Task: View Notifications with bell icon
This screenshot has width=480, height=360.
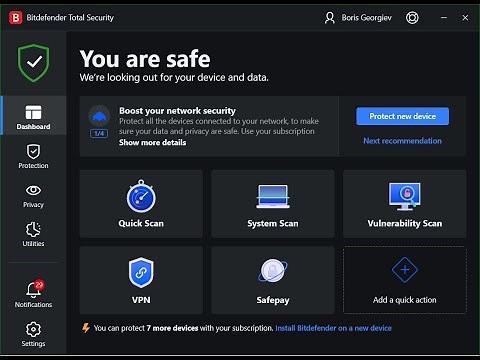Action: (x=33, y=294)
